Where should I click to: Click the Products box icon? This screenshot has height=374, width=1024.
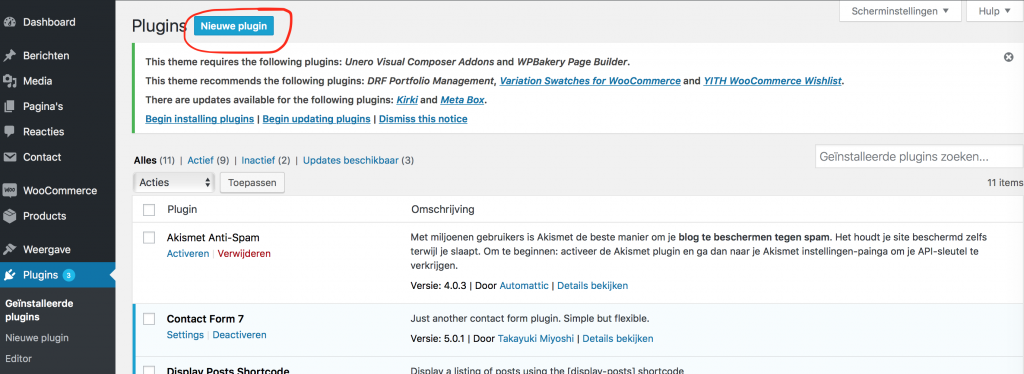tap(10, 216)
